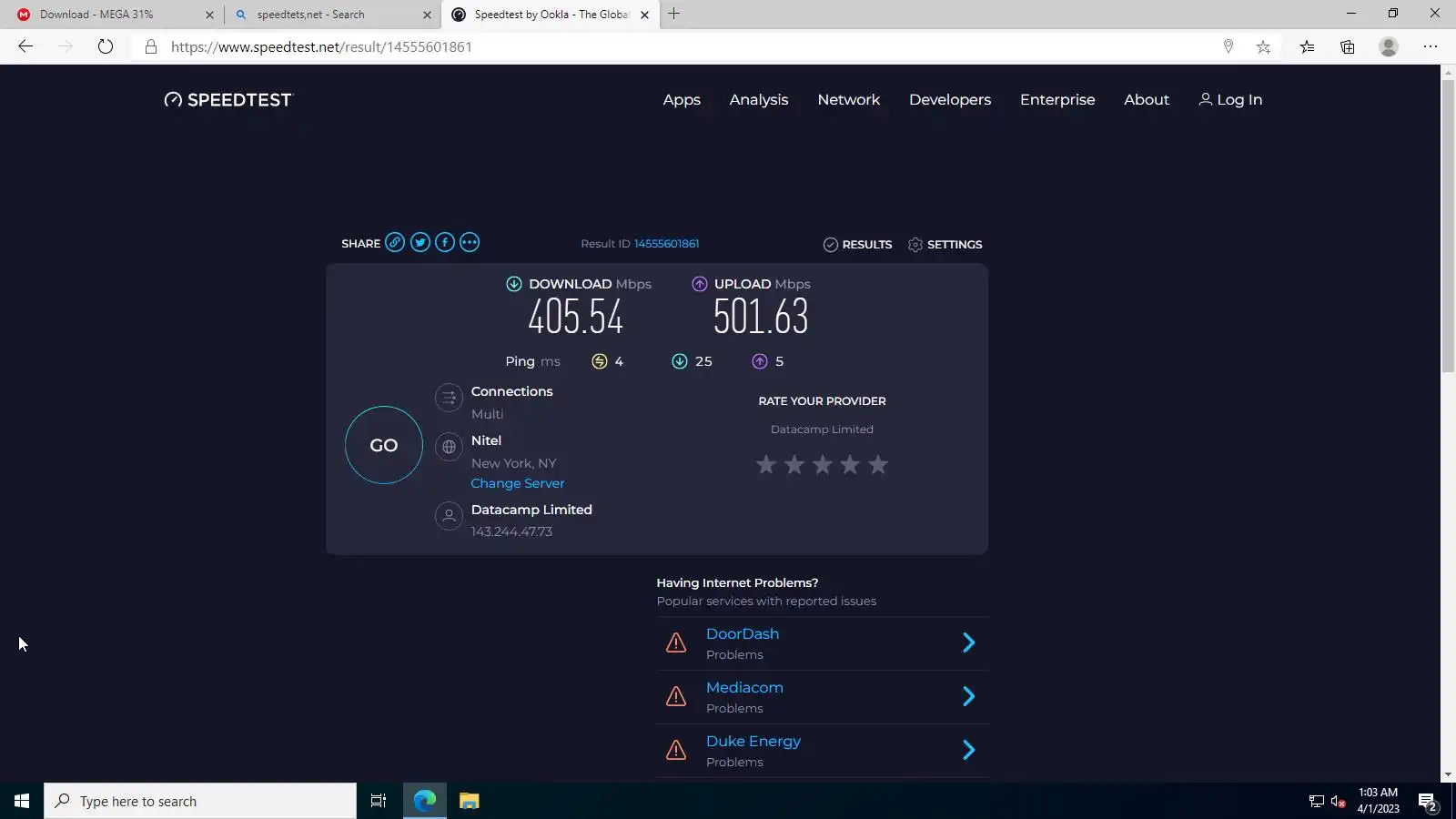
Task: Rate provider with first star
Action: click(766, 465)
